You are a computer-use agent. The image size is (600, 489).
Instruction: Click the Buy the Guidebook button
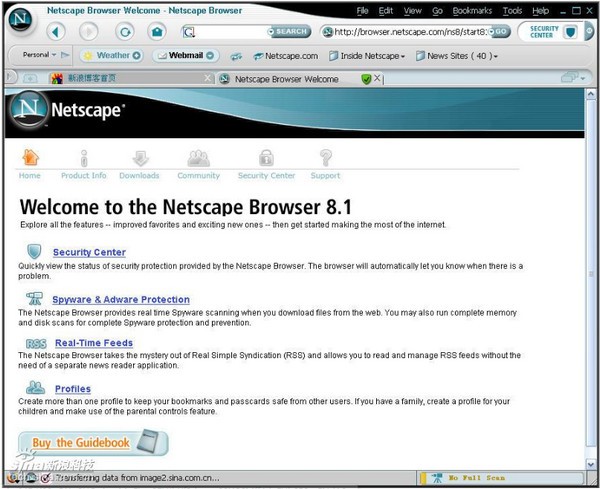pos(92,442)
